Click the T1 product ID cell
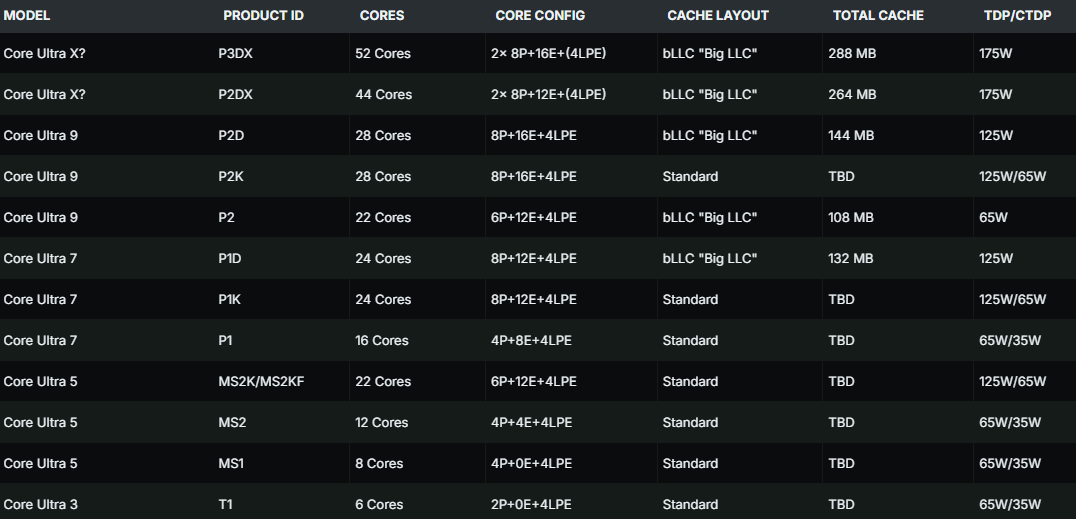1076x519 pixels. 225,504
